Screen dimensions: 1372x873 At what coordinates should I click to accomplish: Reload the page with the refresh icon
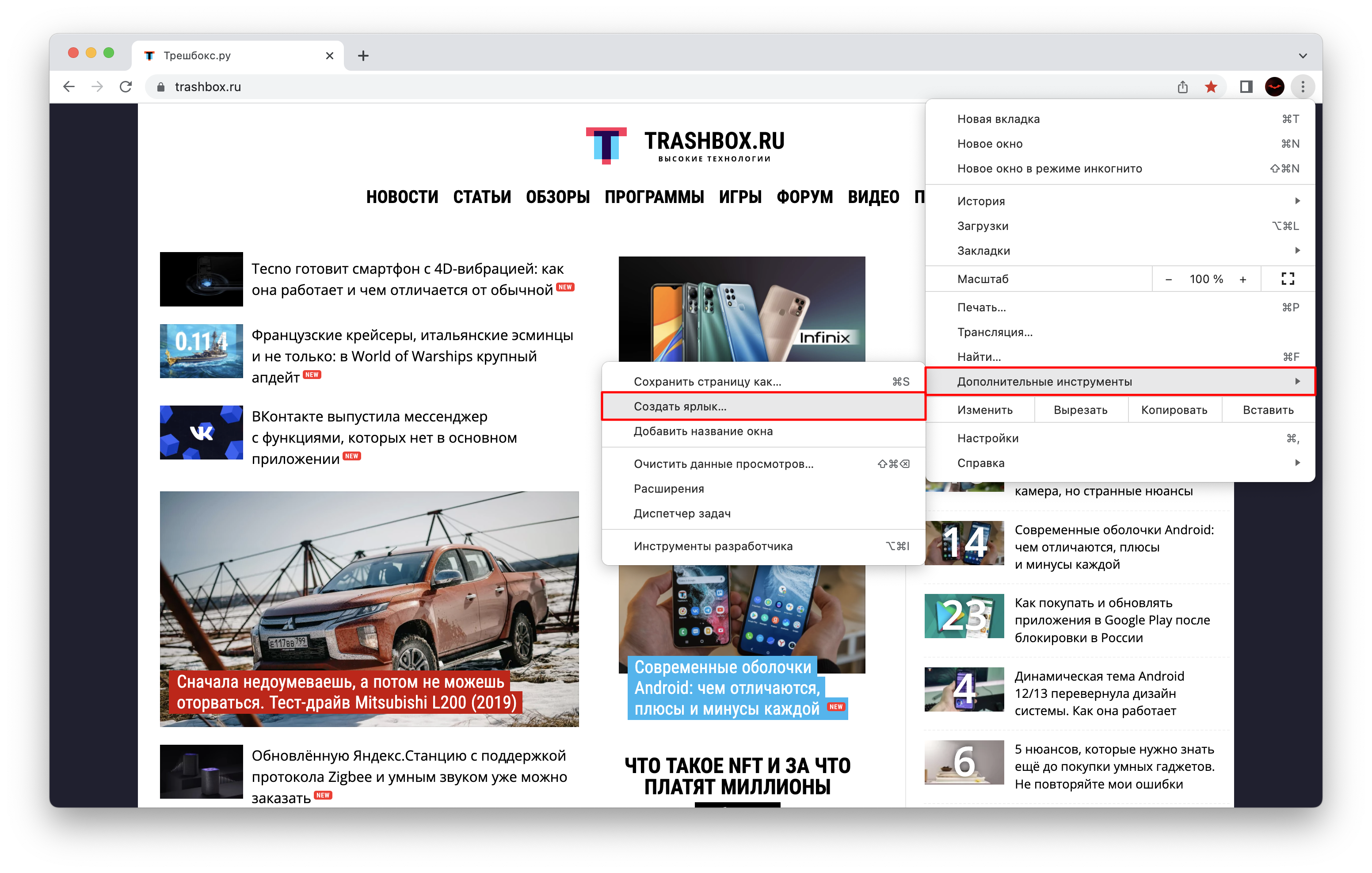[x=126, y=87]
